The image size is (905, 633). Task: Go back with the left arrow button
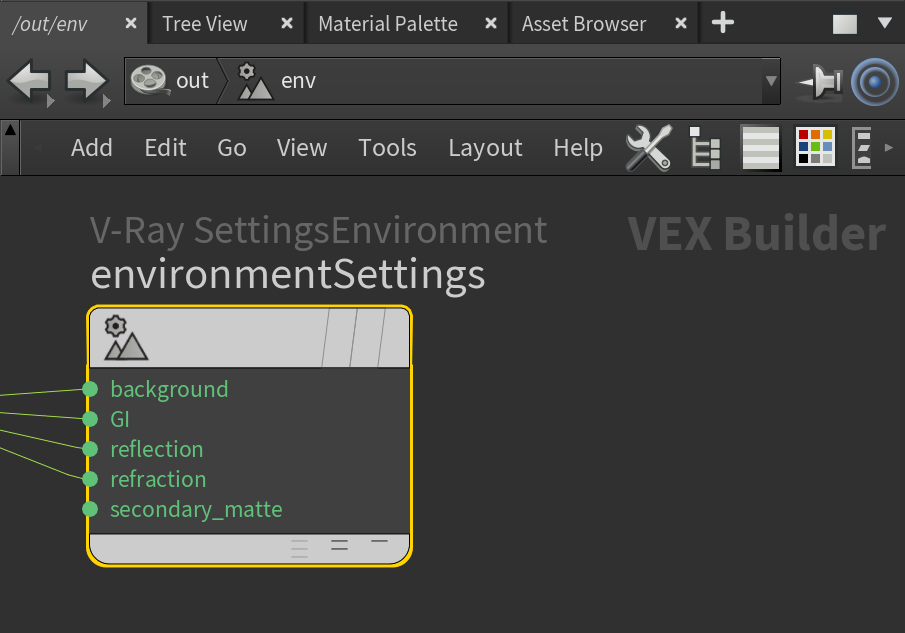pyautogui.click(x=29, y=81)
